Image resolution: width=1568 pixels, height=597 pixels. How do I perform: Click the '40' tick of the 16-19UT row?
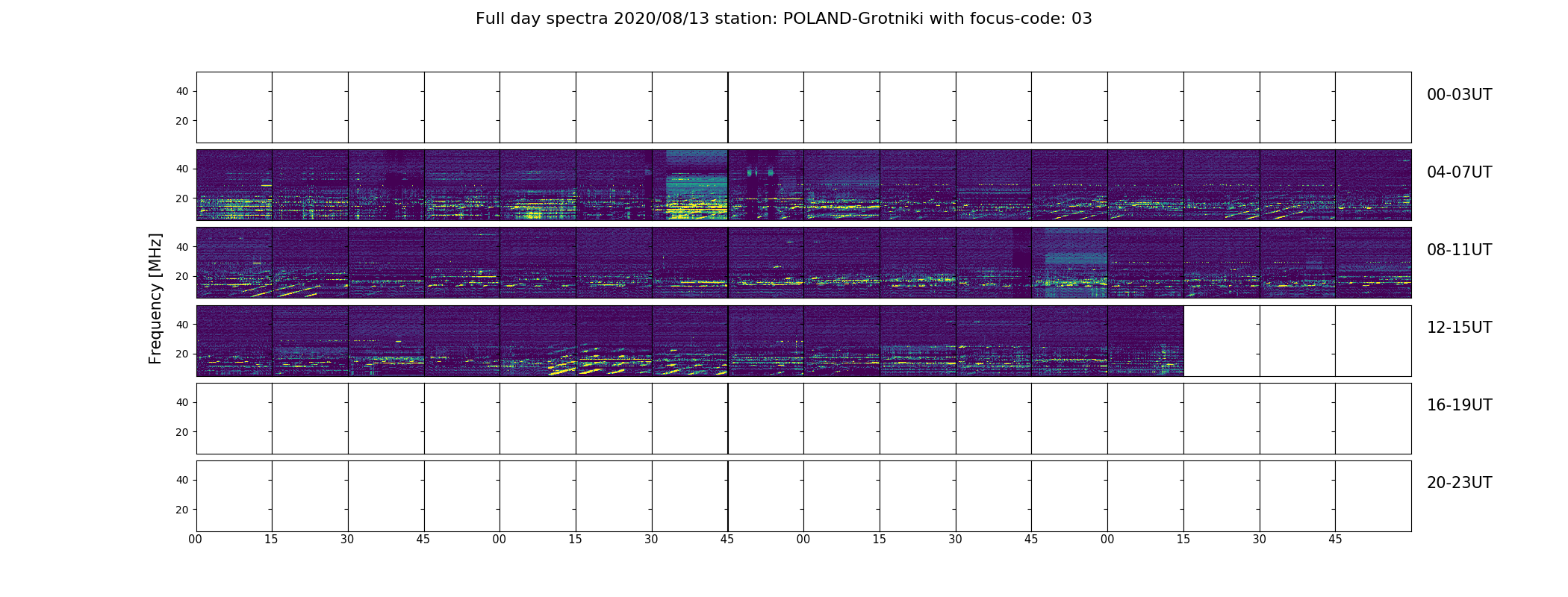pos(182,402)
